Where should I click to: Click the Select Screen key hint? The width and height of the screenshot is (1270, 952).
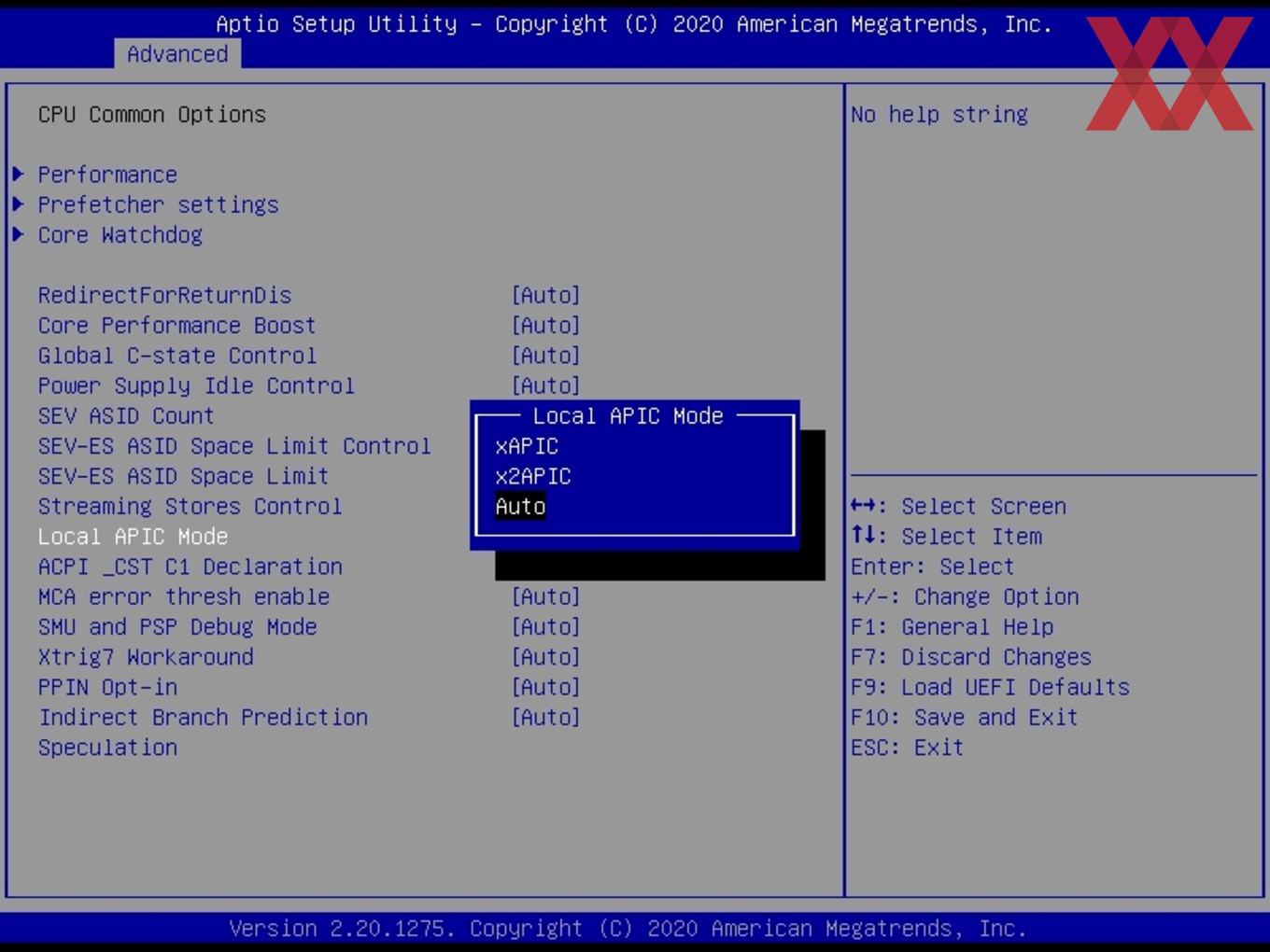click(958, 506)
